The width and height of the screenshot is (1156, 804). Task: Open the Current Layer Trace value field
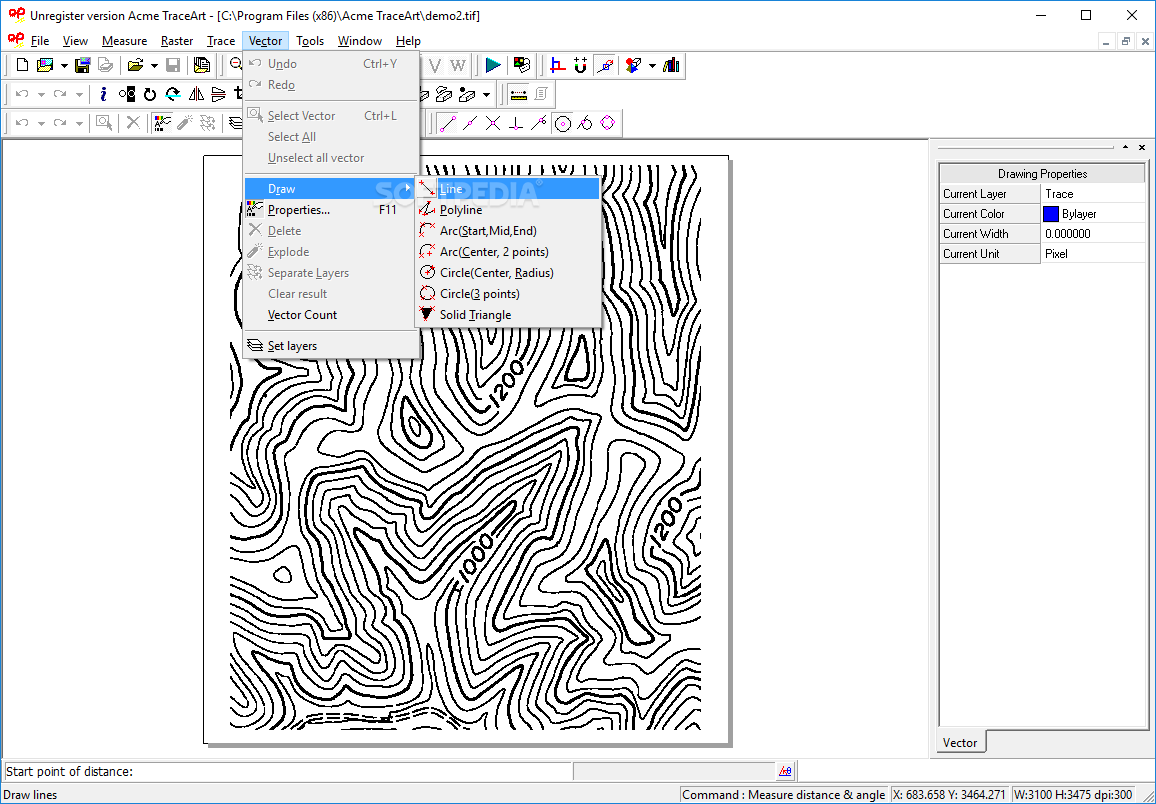click(x=1093, y=194)
